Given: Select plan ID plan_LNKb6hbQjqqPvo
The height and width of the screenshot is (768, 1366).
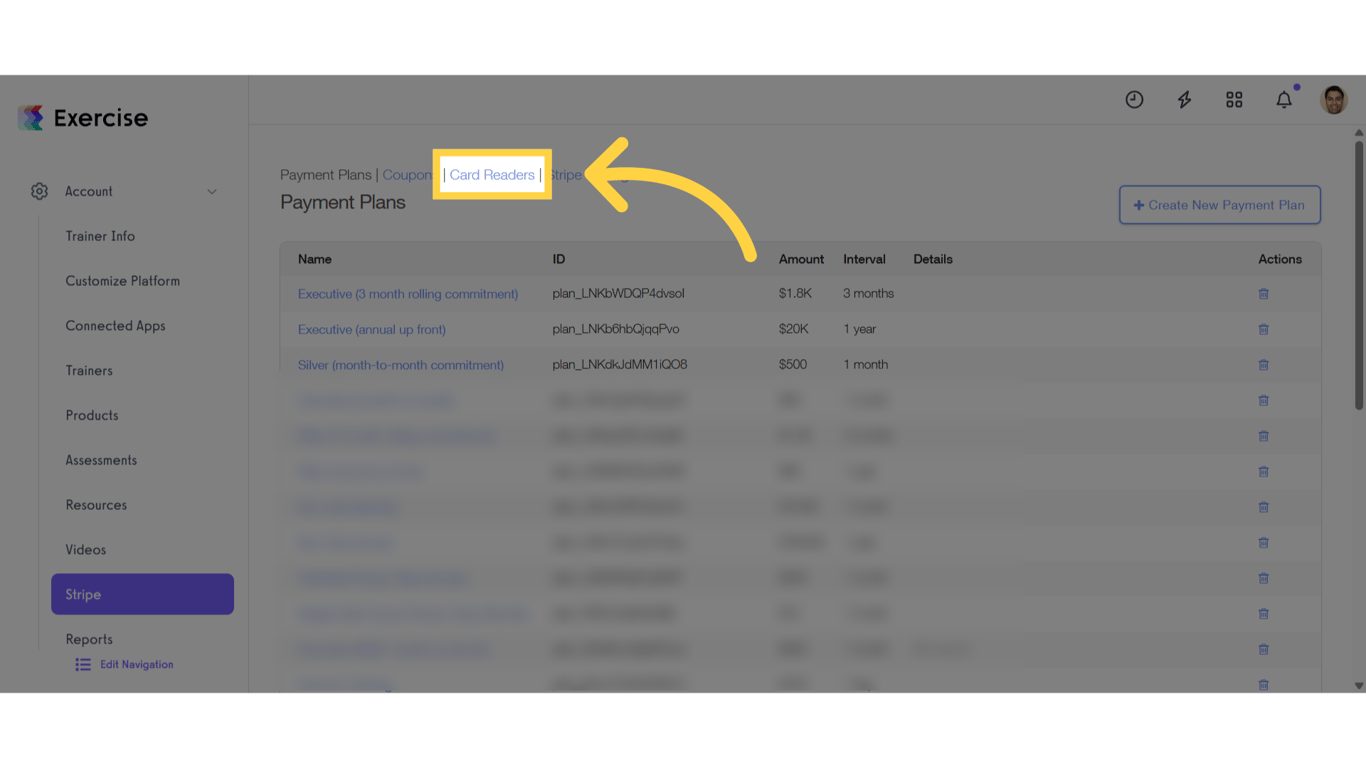Looking at the screenshot, I should 616,329.
